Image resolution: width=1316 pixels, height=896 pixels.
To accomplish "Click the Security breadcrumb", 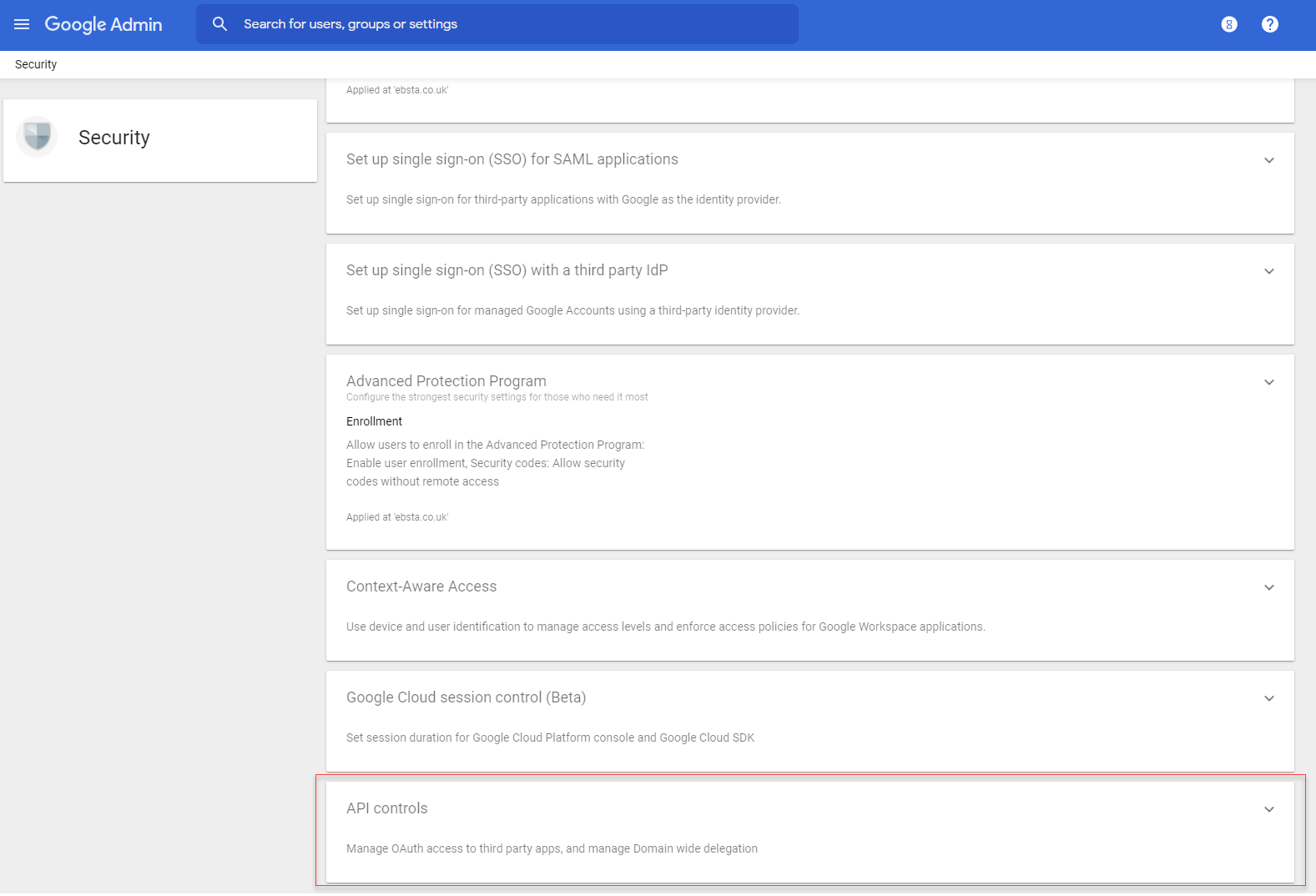I will pyautogui.click(x=36, y=64).
